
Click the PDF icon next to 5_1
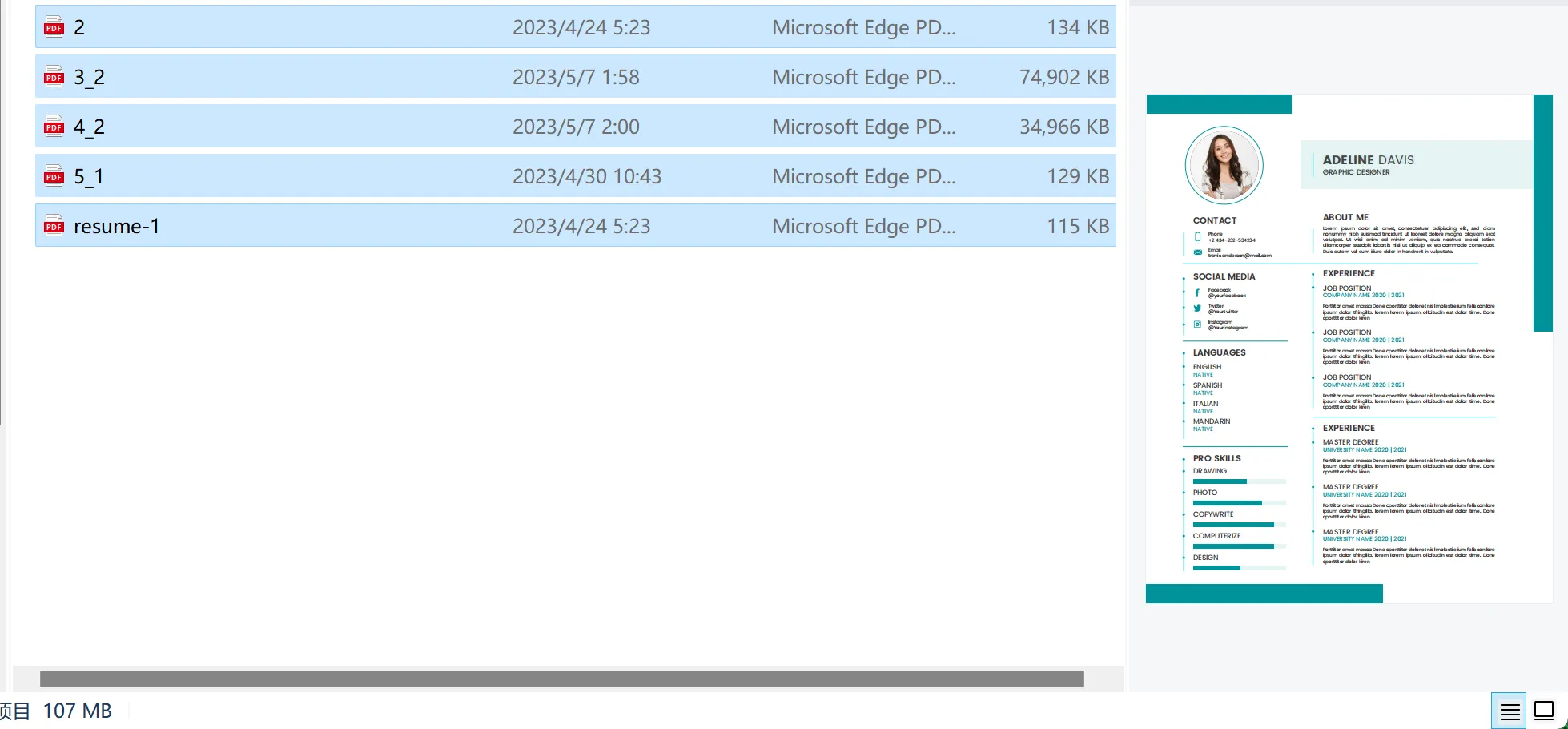click(53, 175)
